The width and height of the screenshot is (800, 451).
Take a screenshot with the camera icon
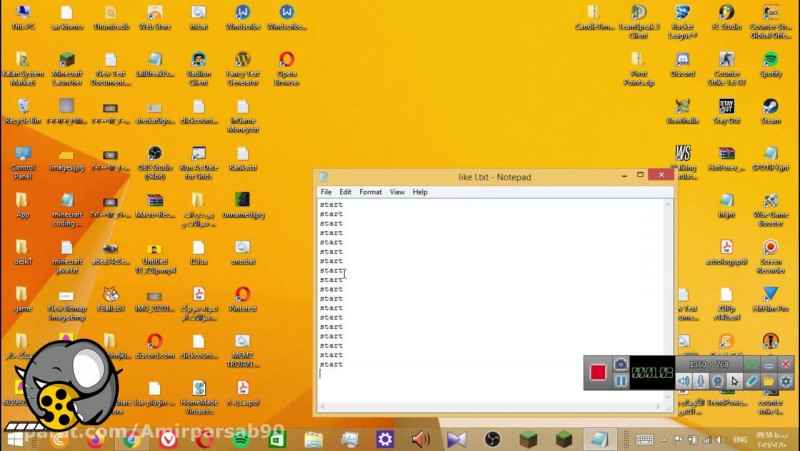620,364
